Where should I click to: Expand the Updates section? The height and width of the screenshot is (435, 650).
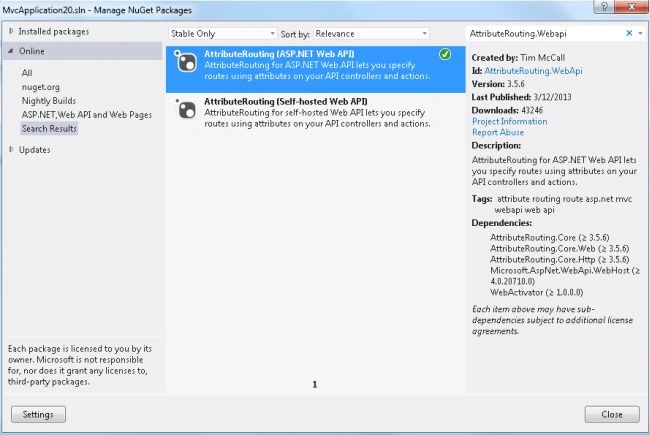point(11,149)
